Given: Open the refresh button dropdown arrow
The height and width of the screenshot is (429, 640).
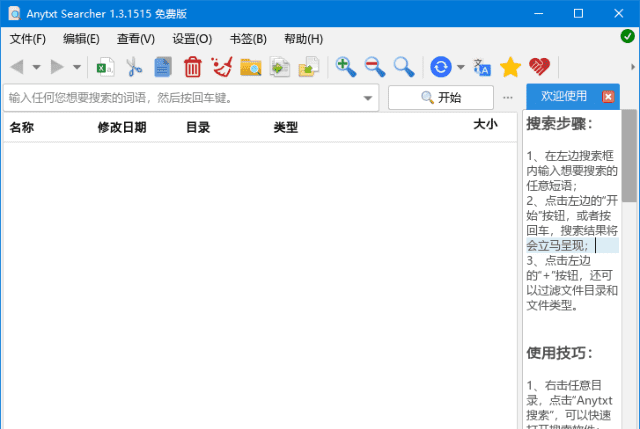Looking at the screenshot, I should (460, 67).
